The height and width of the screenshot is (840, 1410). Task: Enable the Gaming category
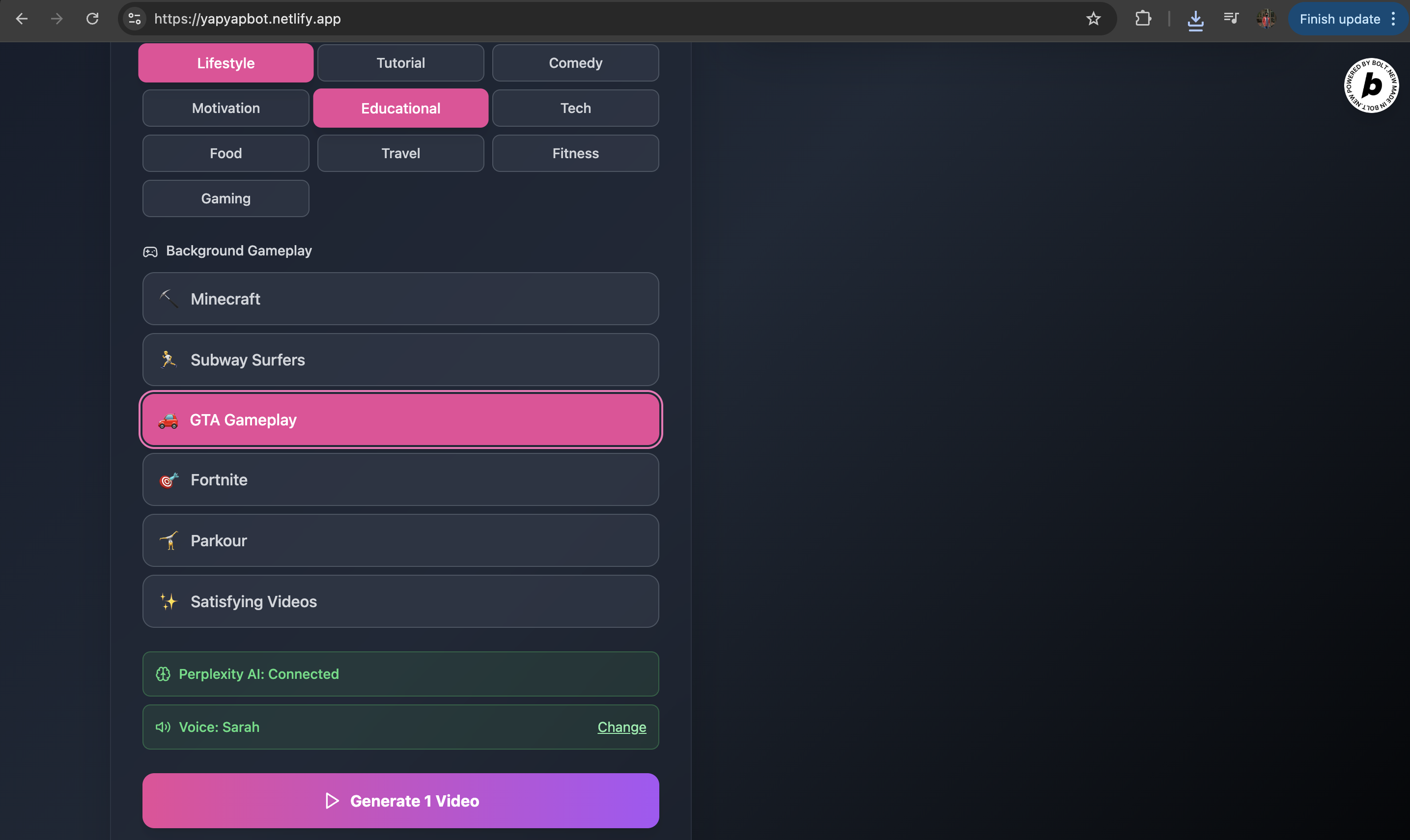(226, 198)
